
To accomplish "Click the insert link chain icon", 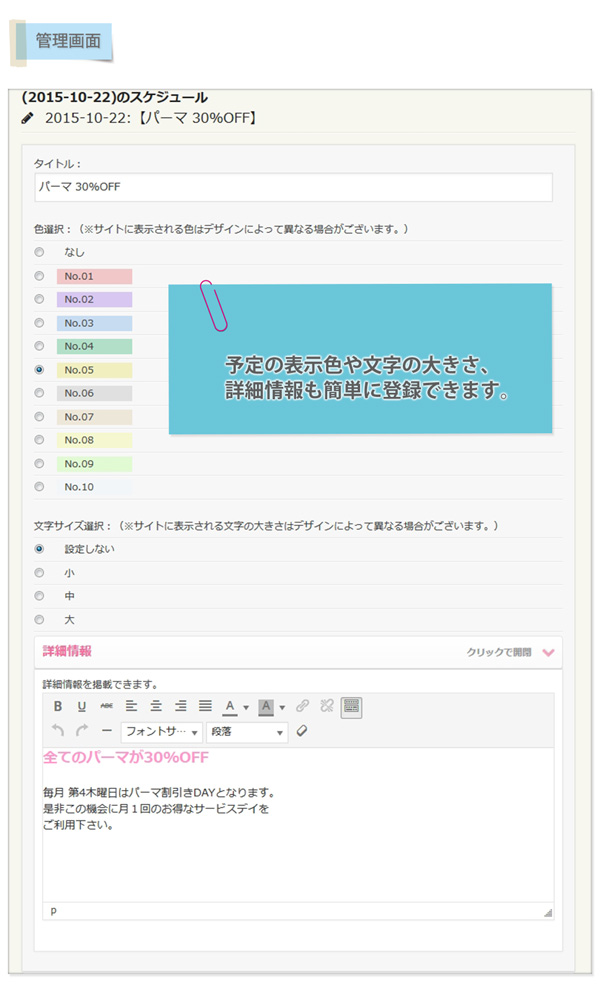I will point(302,706).
